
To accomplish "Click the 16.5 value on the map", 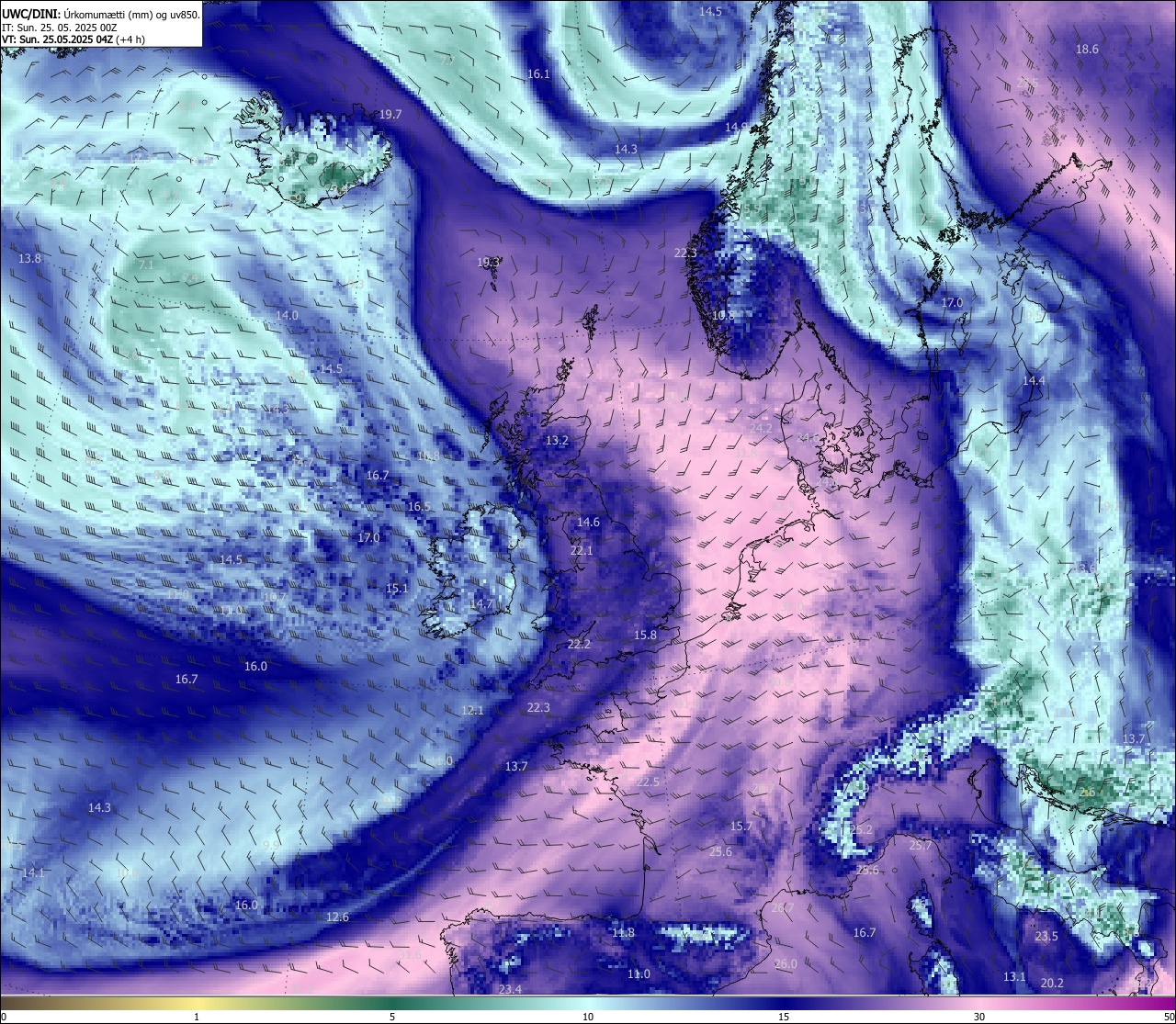I will (419, 507).
